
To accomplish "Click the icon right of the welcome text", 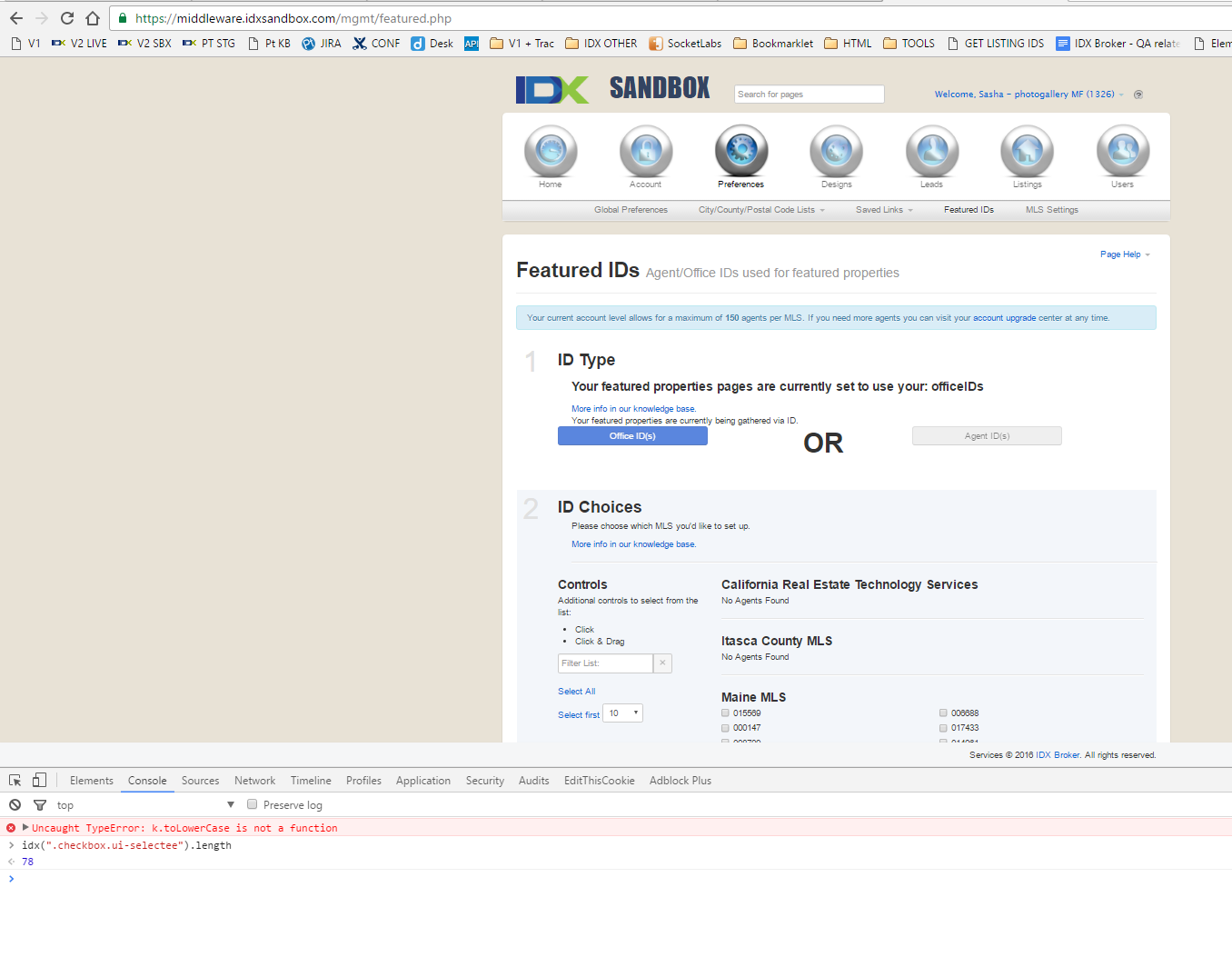I will (1138, 95).
